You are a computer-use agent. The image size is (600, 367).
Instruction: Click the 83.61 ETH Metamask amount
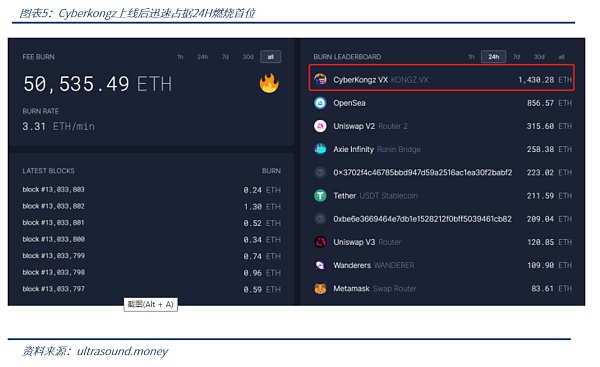tap(551, 289)
